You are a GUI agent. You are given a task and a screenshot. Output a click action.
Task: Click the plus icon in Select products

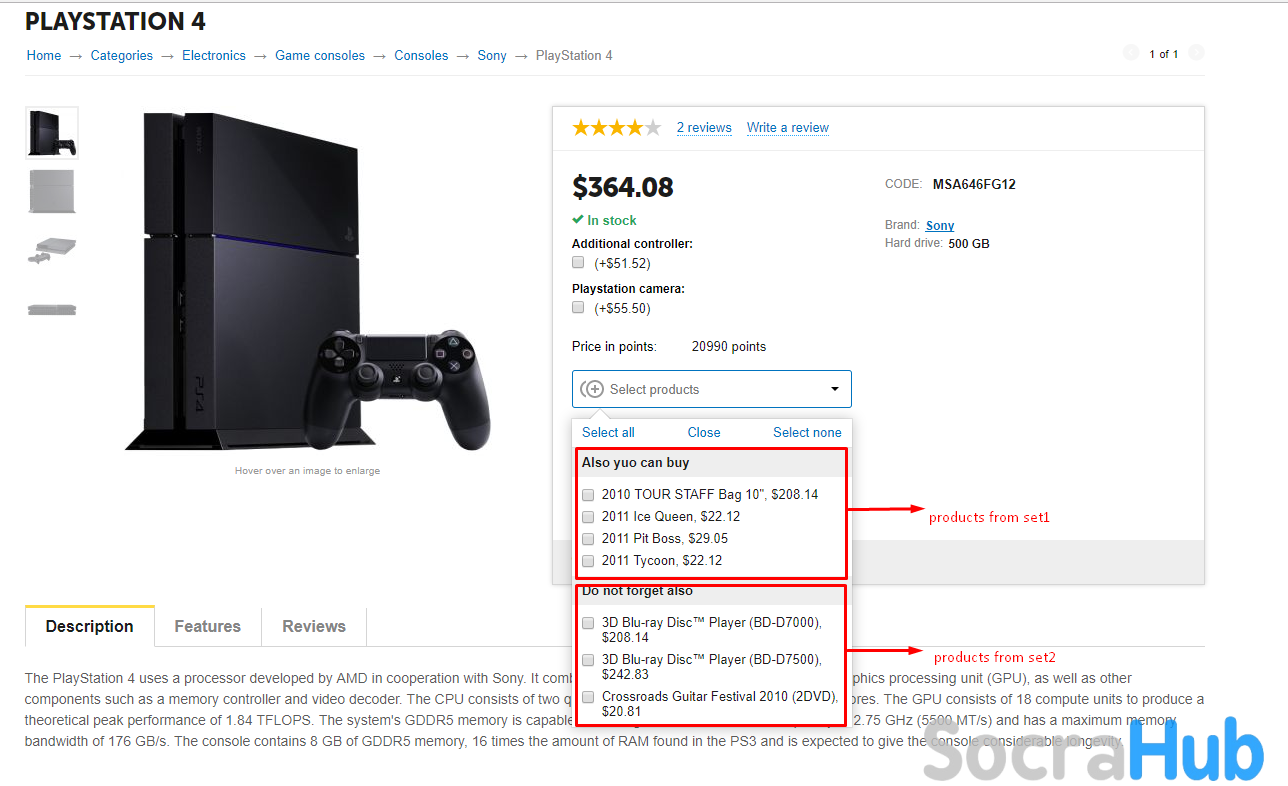592,389
